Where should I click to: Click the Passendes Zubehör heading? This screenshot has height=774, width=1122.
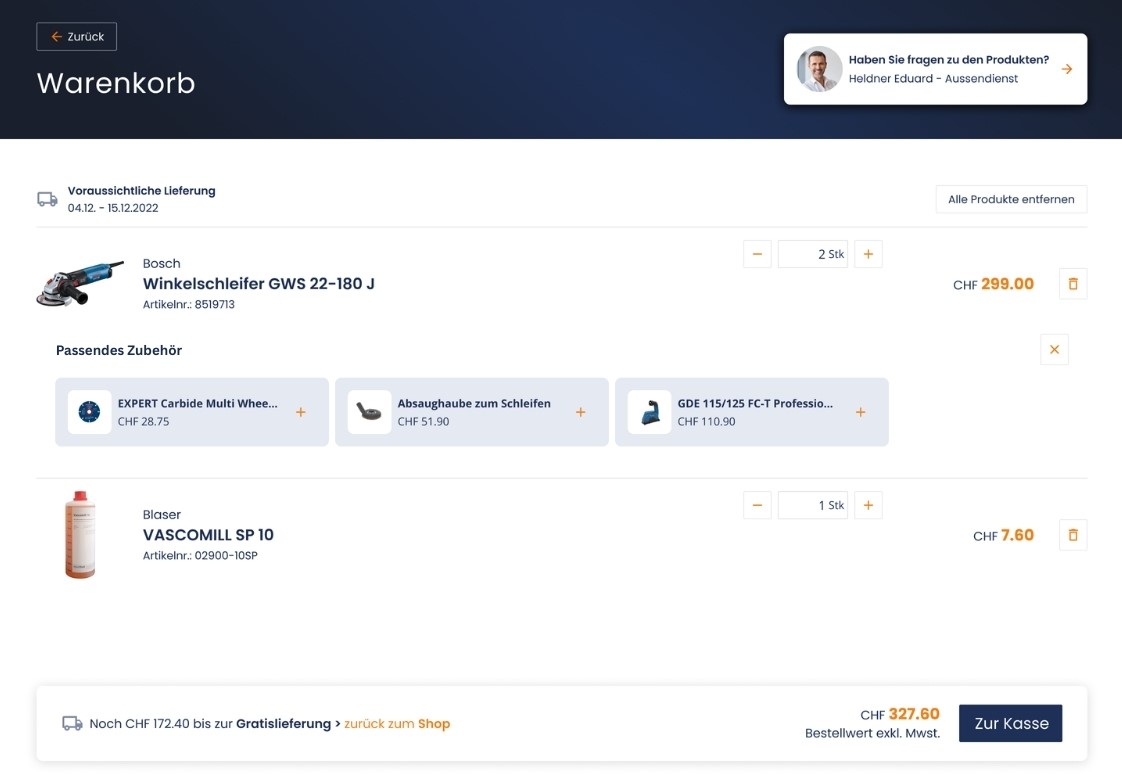[119, 351]
